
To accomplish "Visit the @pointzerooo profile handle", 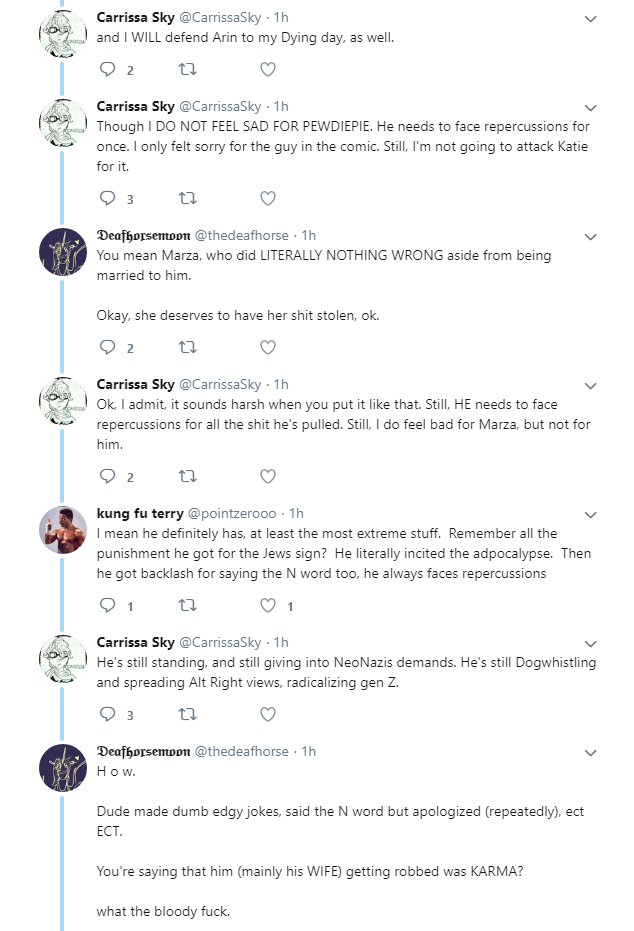I will (x=232, y=514).
